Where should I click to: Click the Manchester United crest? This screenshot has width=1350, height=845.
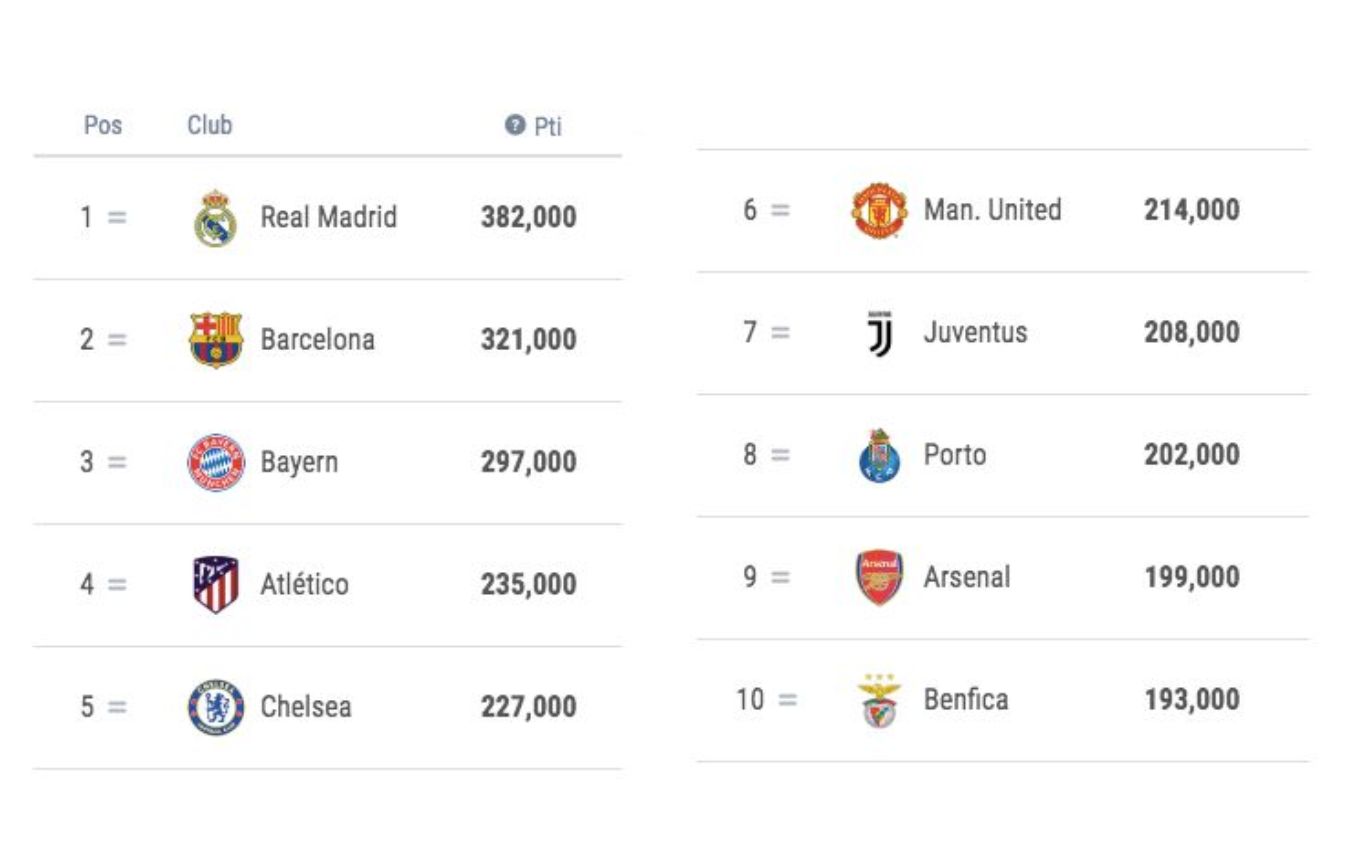[879, 210]
